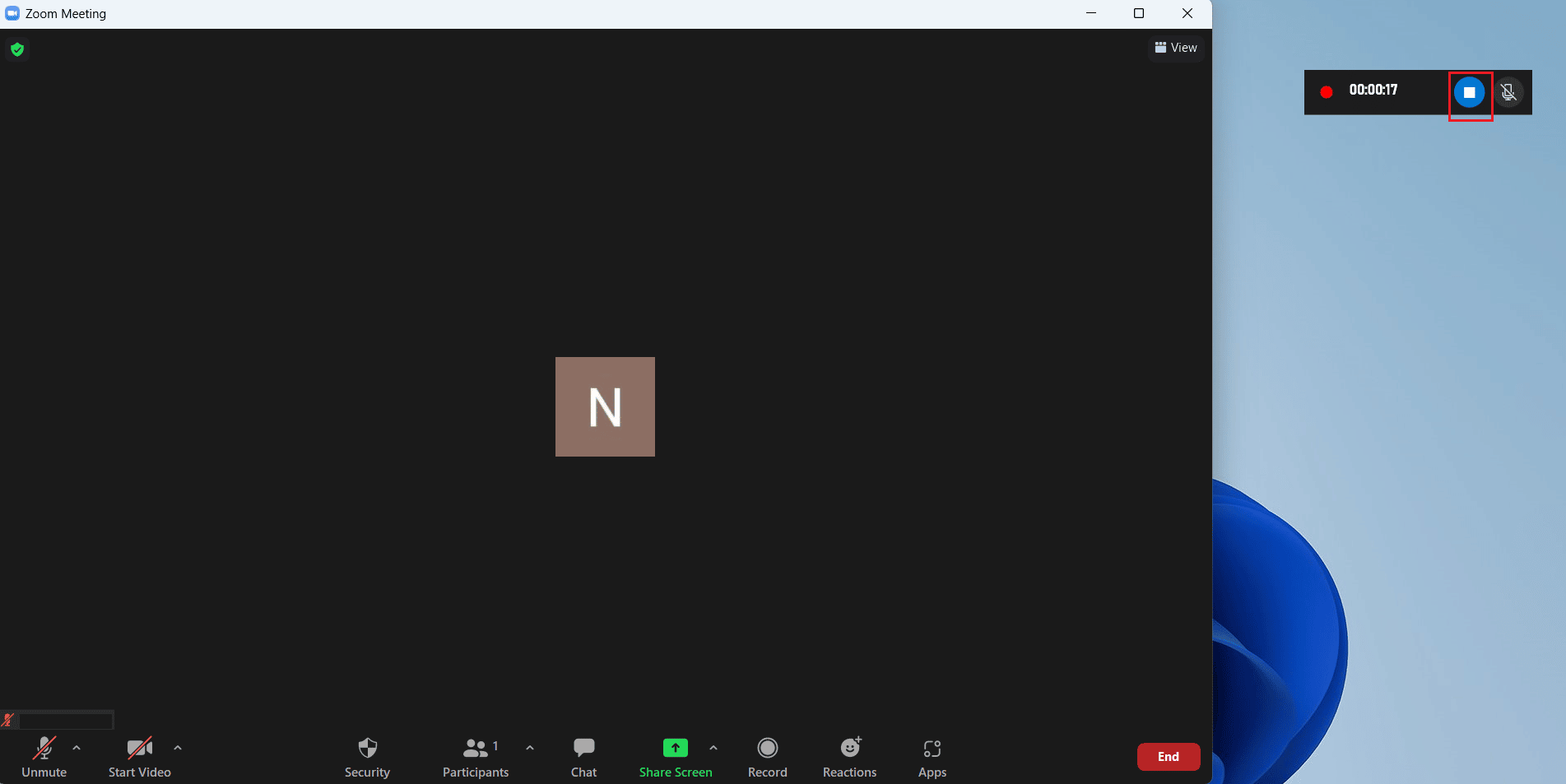Open the View menu
The image size is (1566, 784).
click(x=1175, y=48)
